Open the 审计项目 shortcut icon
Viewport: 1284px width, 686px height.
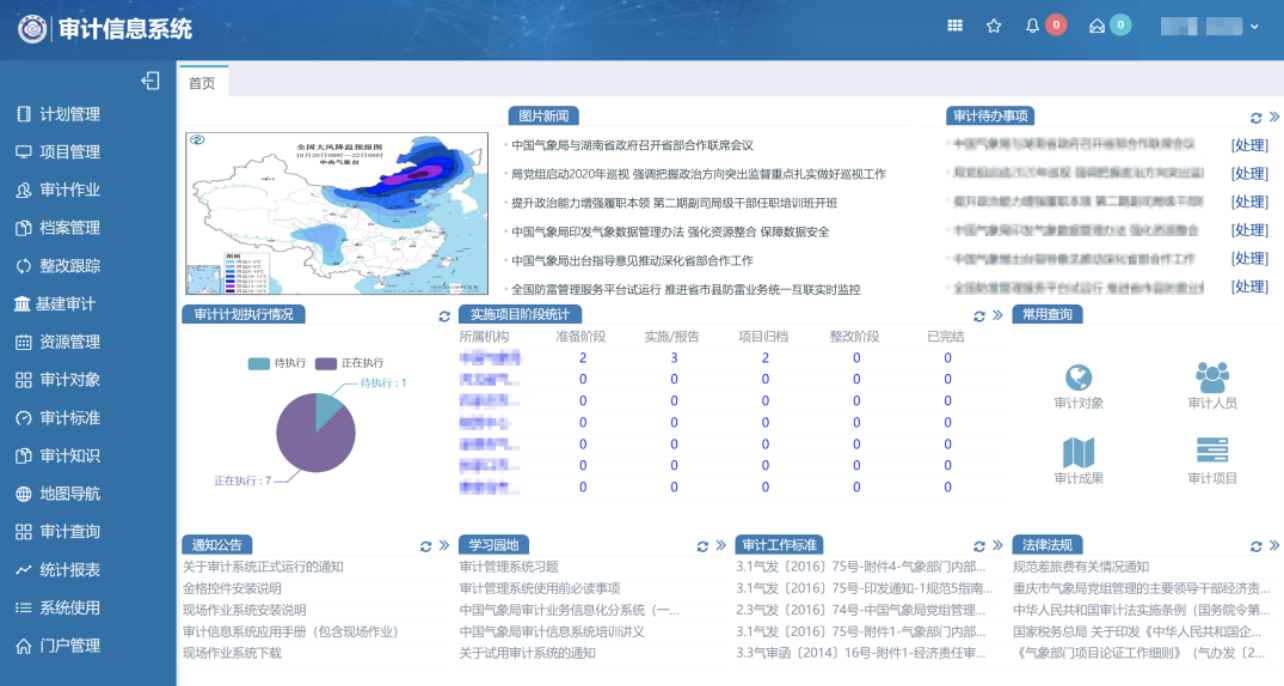click(x=1212, y=452)
